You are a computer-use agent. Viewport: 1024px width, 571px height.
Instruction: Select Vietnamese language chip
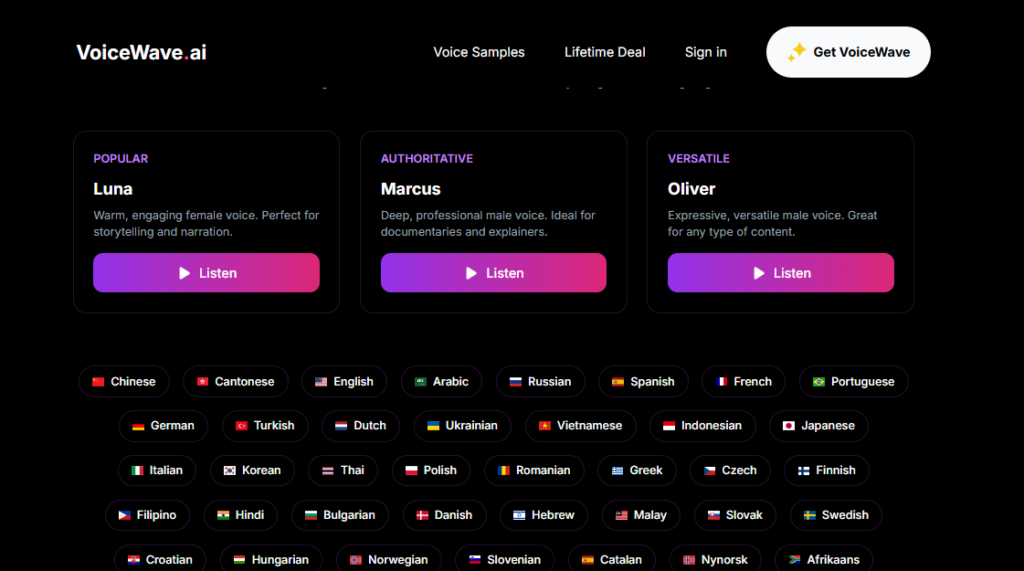pos(581,426)
